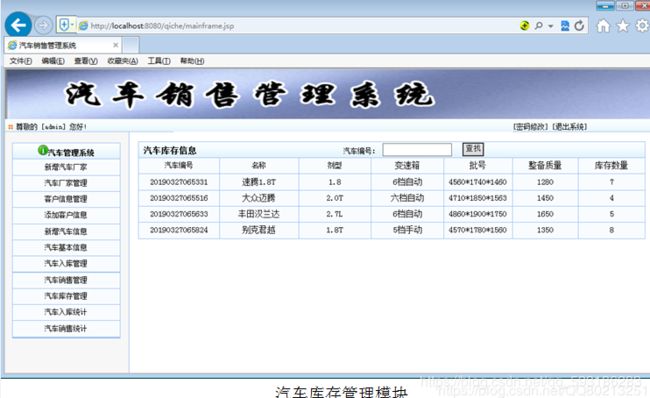Close the 汽车销售管理系统 browser tab

(116, 45)
